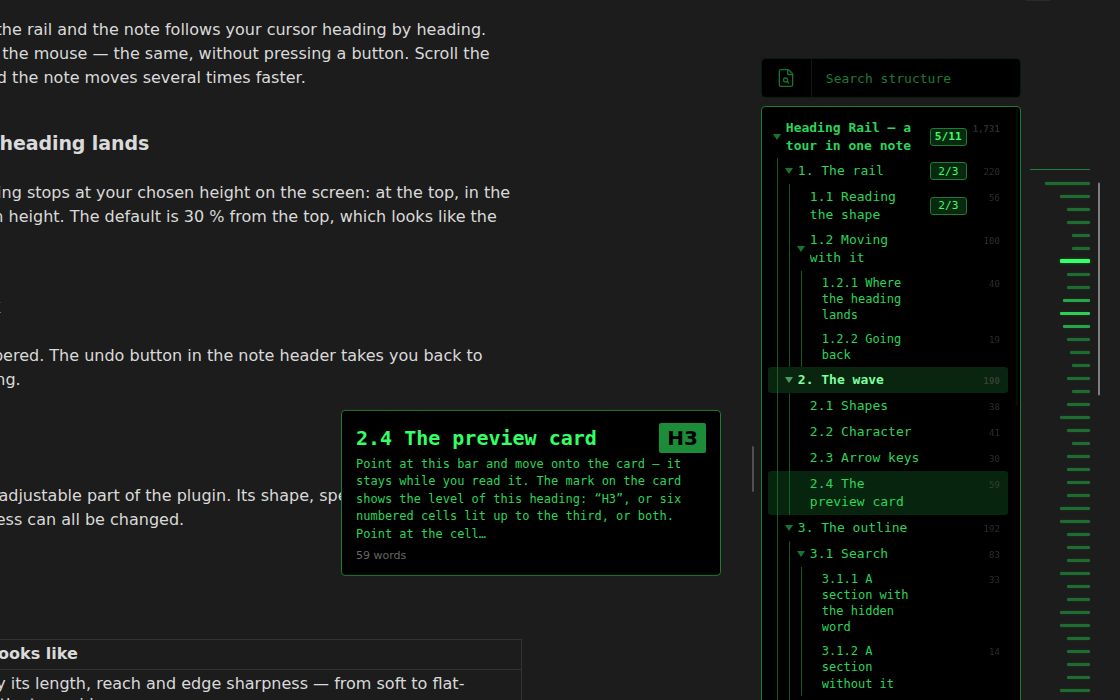Go to "3.1.2 A section without it"
Screen dimensions: 1120x700
coord(857,667)
